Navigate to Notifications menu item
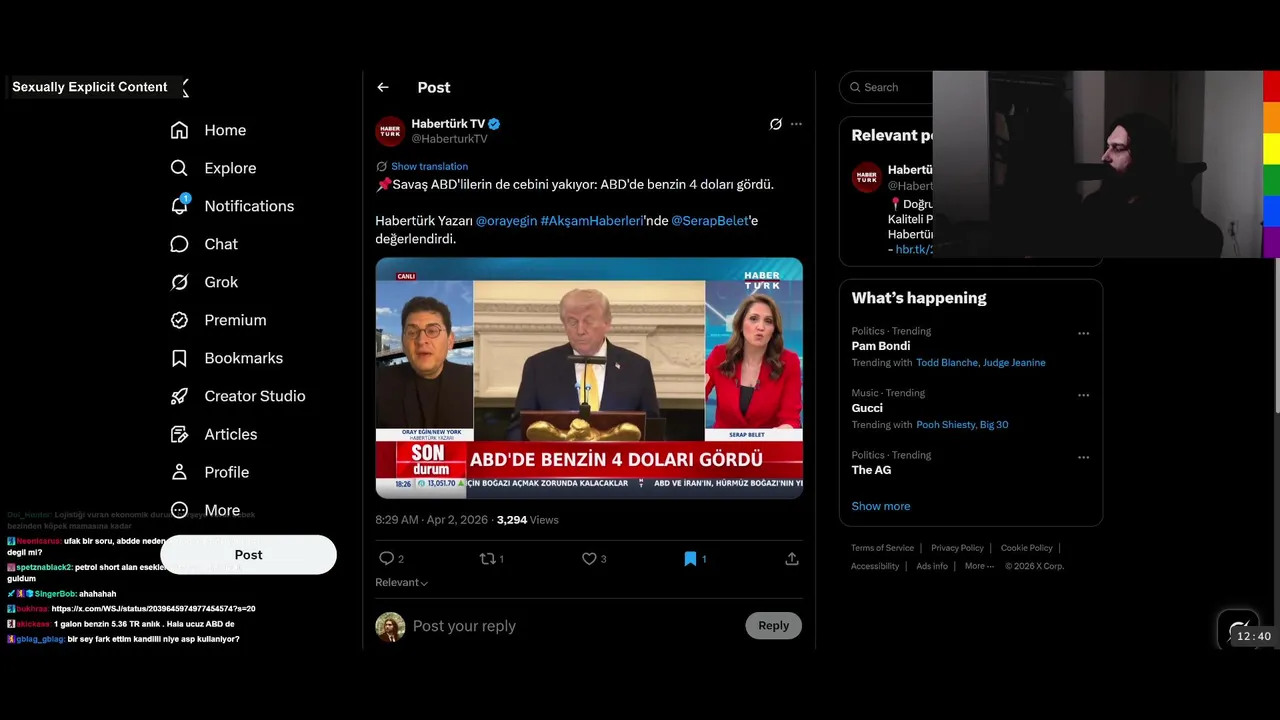 click(x=249, y=206)
